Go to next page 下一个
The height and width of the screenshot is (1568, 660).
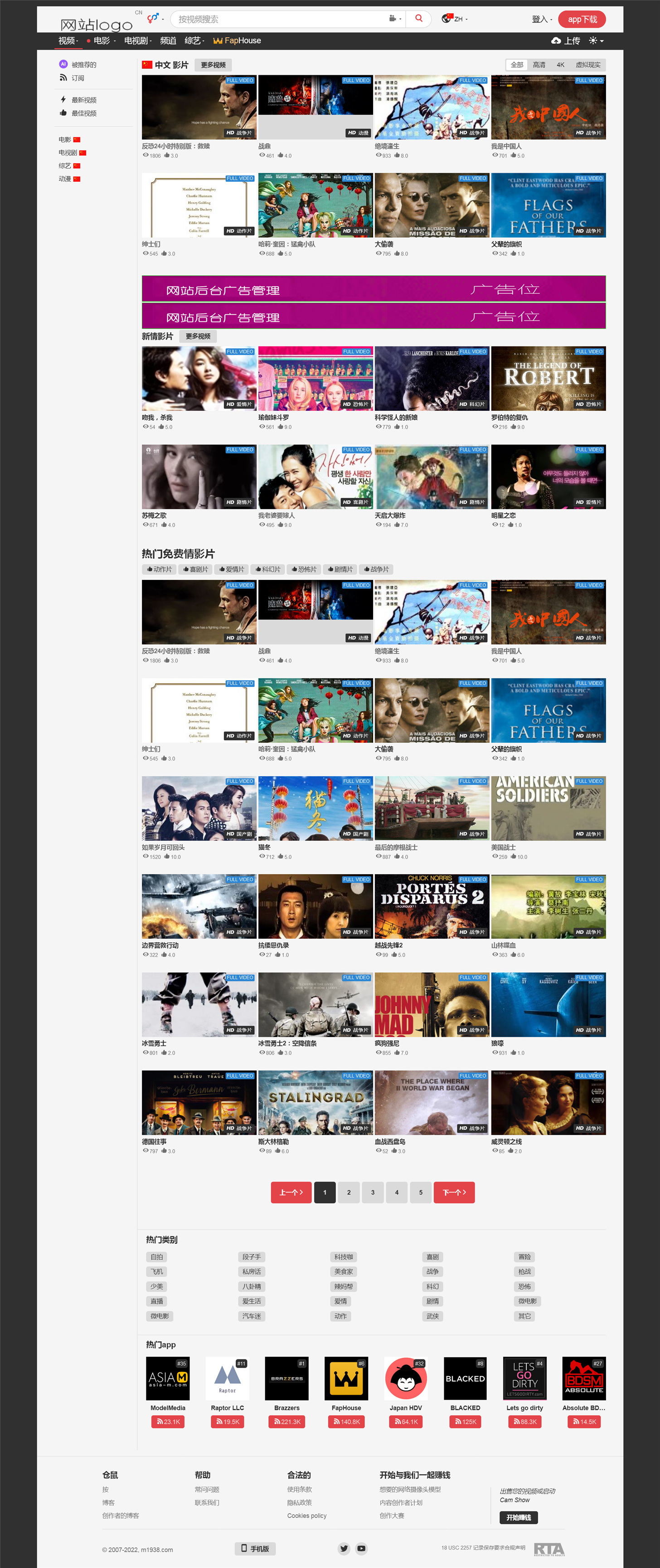(454, 1193)
